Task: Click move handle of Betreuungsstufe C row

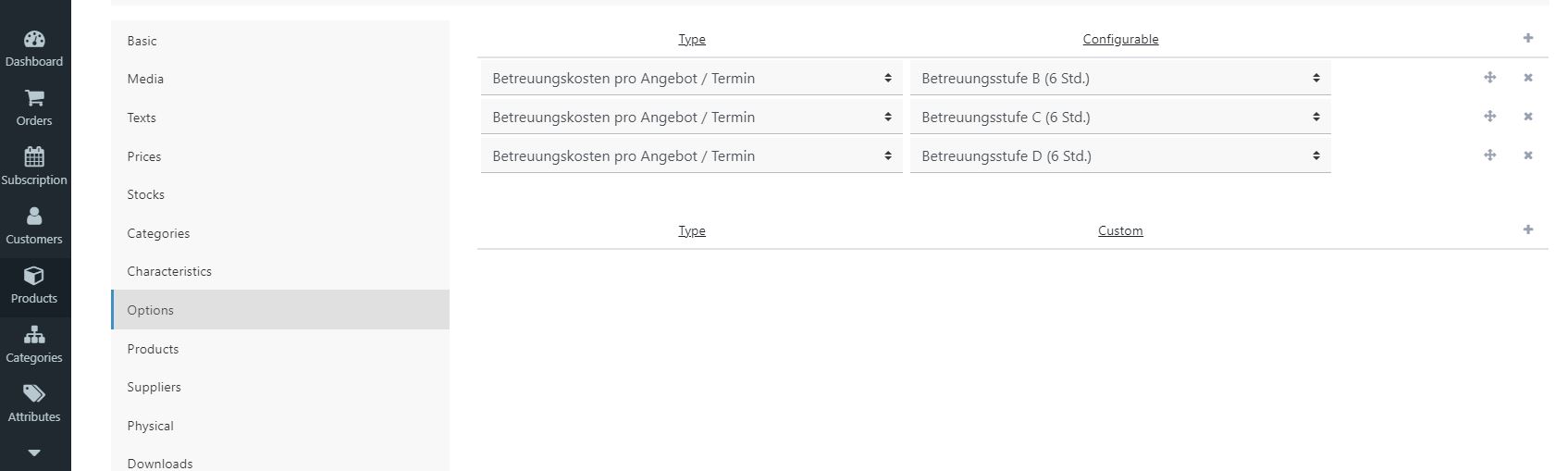Action: (x=1490, y=117)
